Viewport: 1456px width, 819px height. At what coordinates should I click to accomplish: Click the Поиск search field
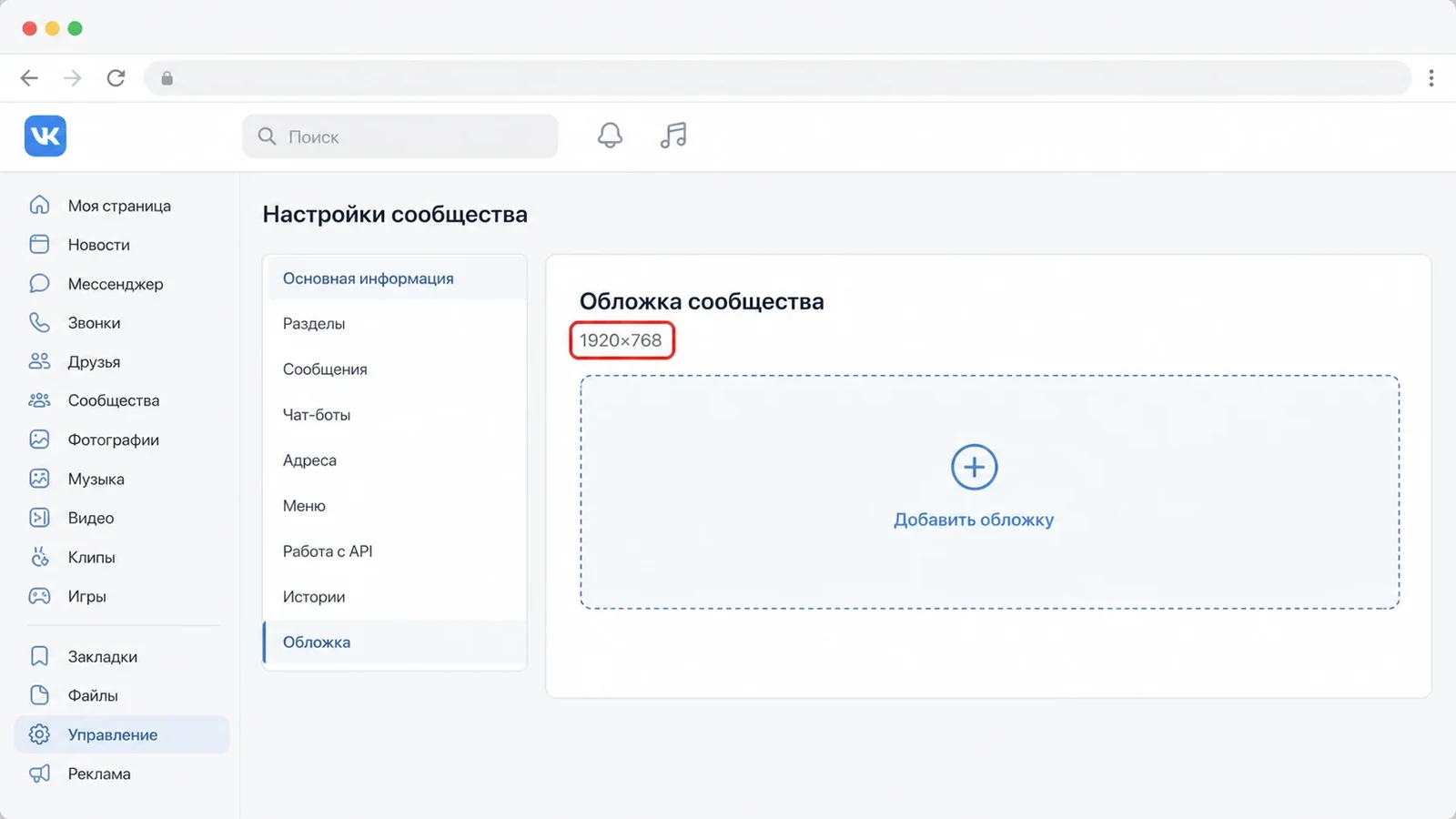click(400, 136)
